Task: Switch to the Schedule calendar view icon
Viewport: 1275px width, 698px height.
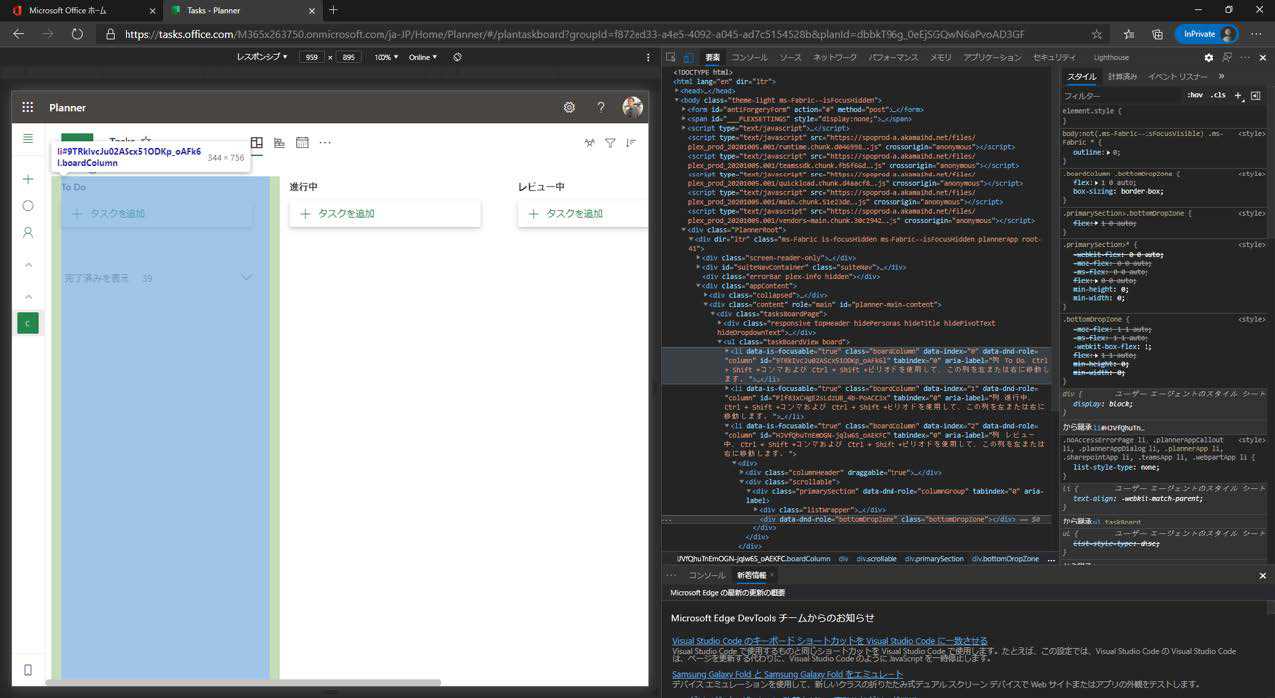Action: 302,143
